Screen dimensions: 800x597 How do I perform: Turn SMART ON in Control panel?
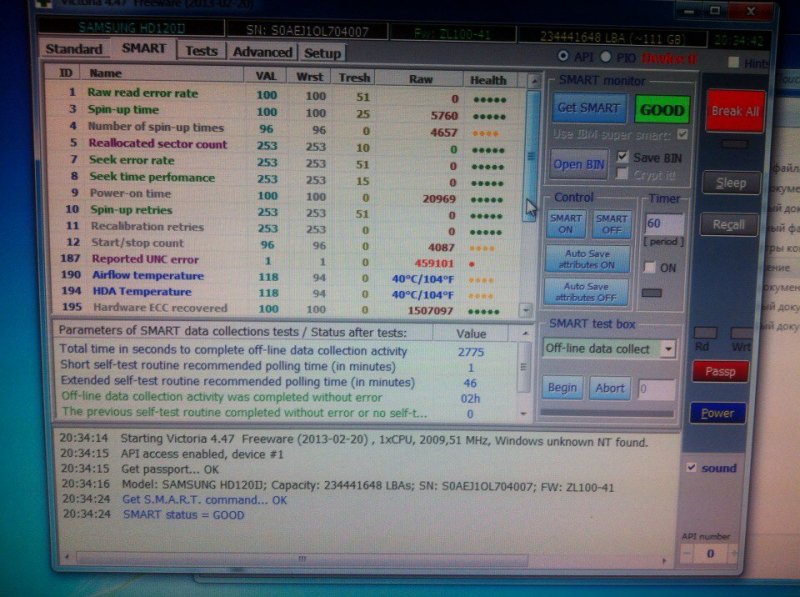click(566, 224)
